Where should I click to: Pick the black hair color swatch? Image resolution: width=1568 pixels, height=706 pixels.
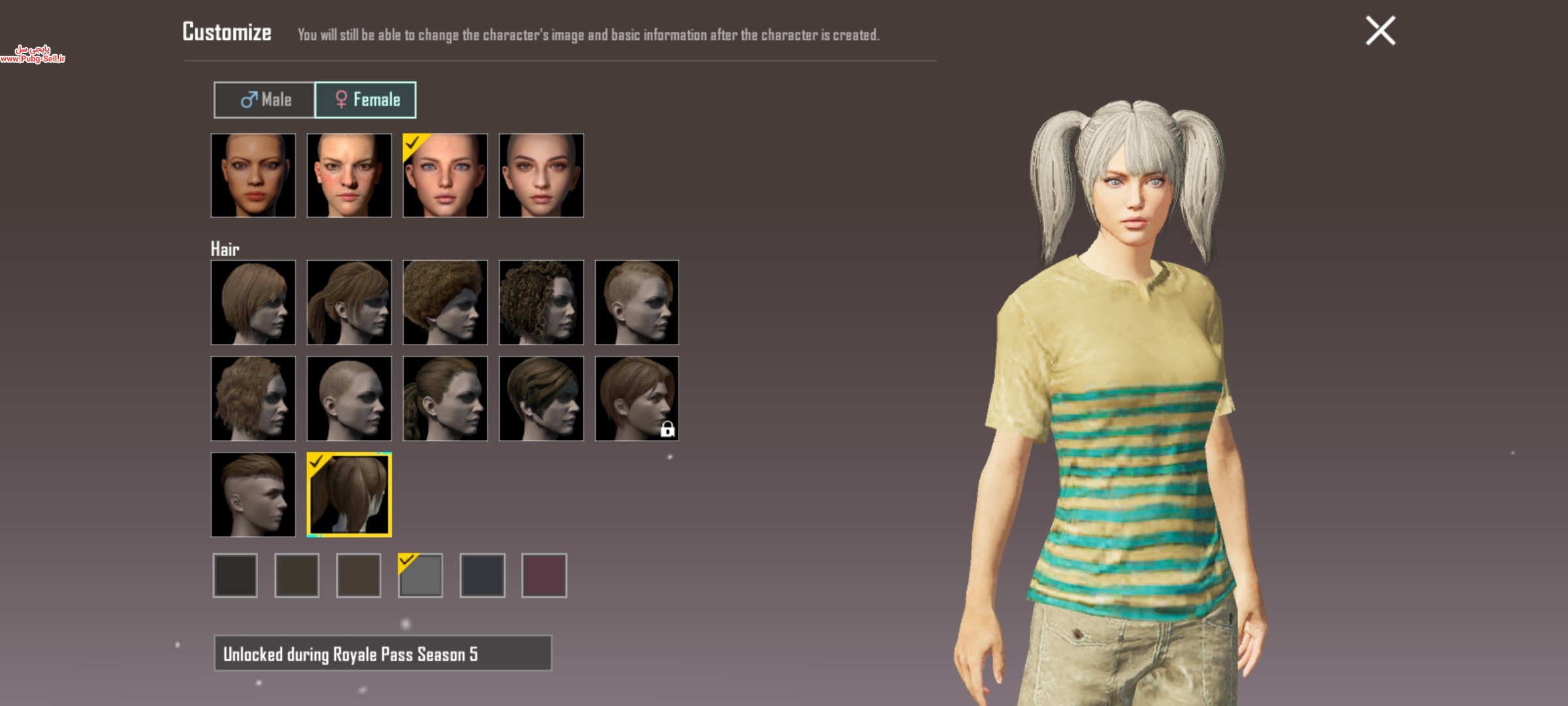pyautogui.click(x=235, y=575)
